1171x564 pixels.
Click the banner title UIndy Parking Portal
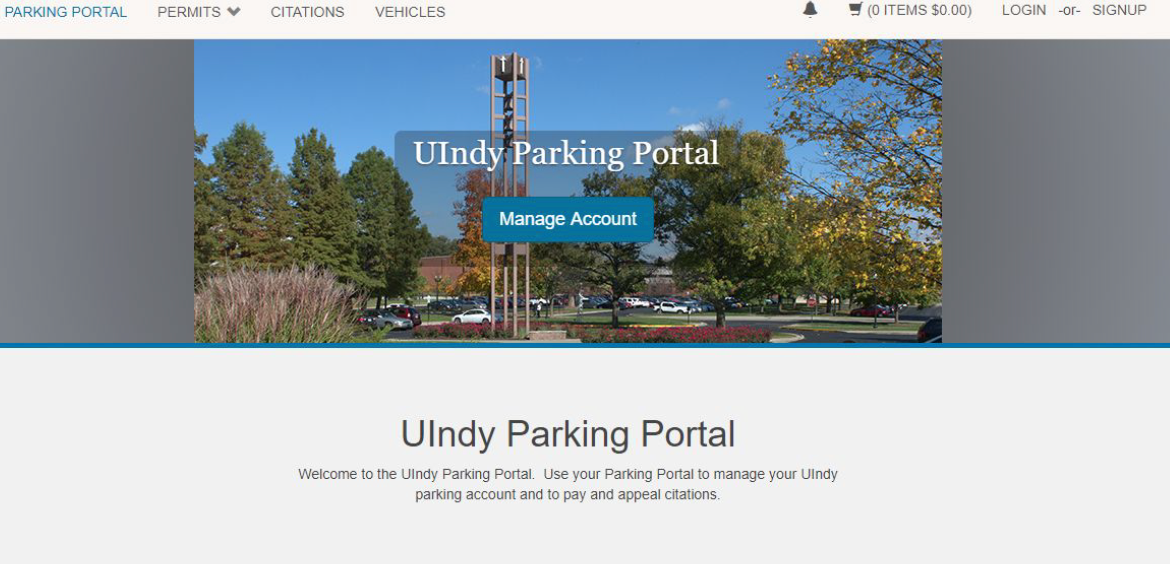[566, 153]
